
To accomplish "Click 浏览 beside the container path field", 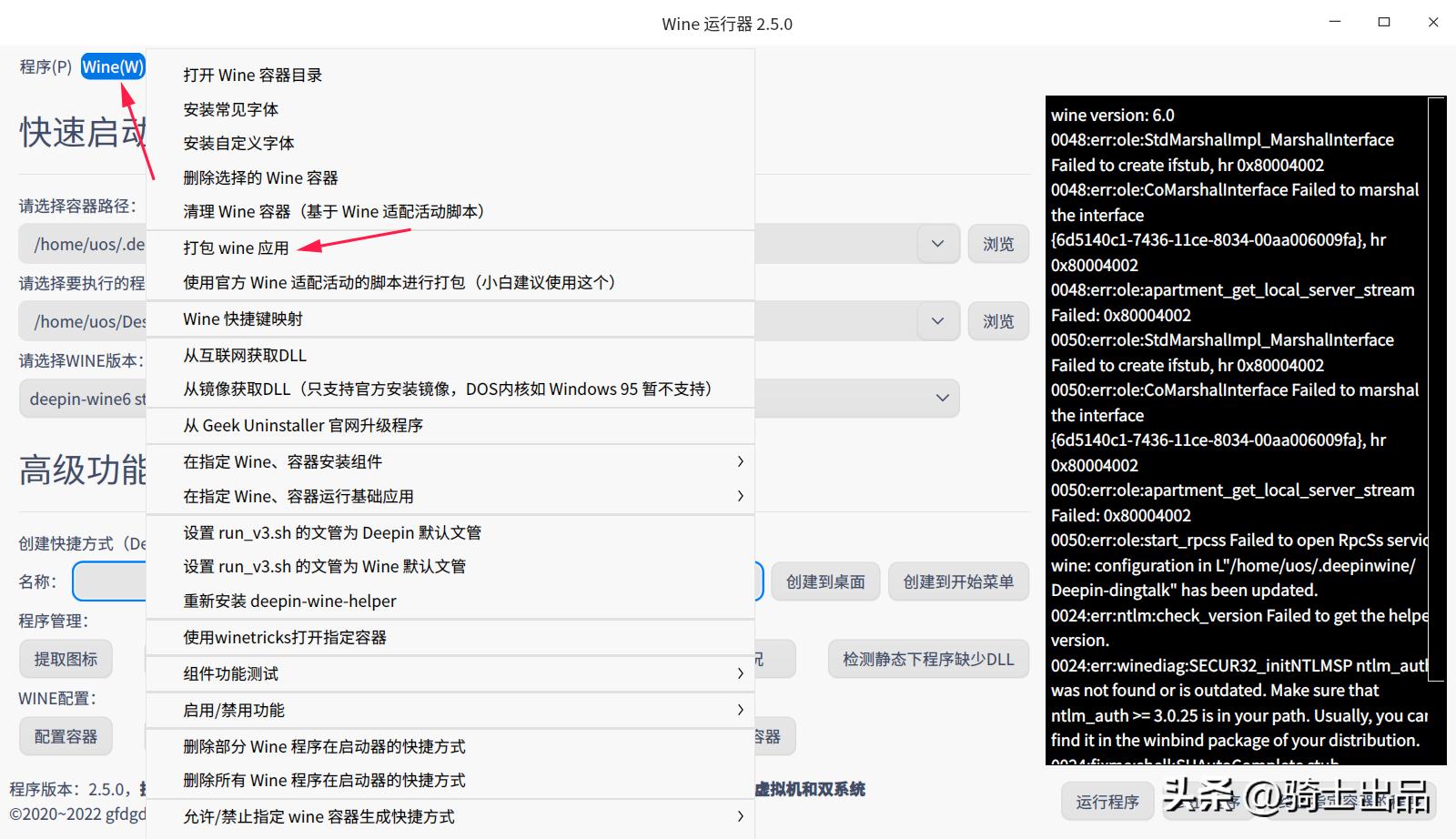I will pos(998,243).
